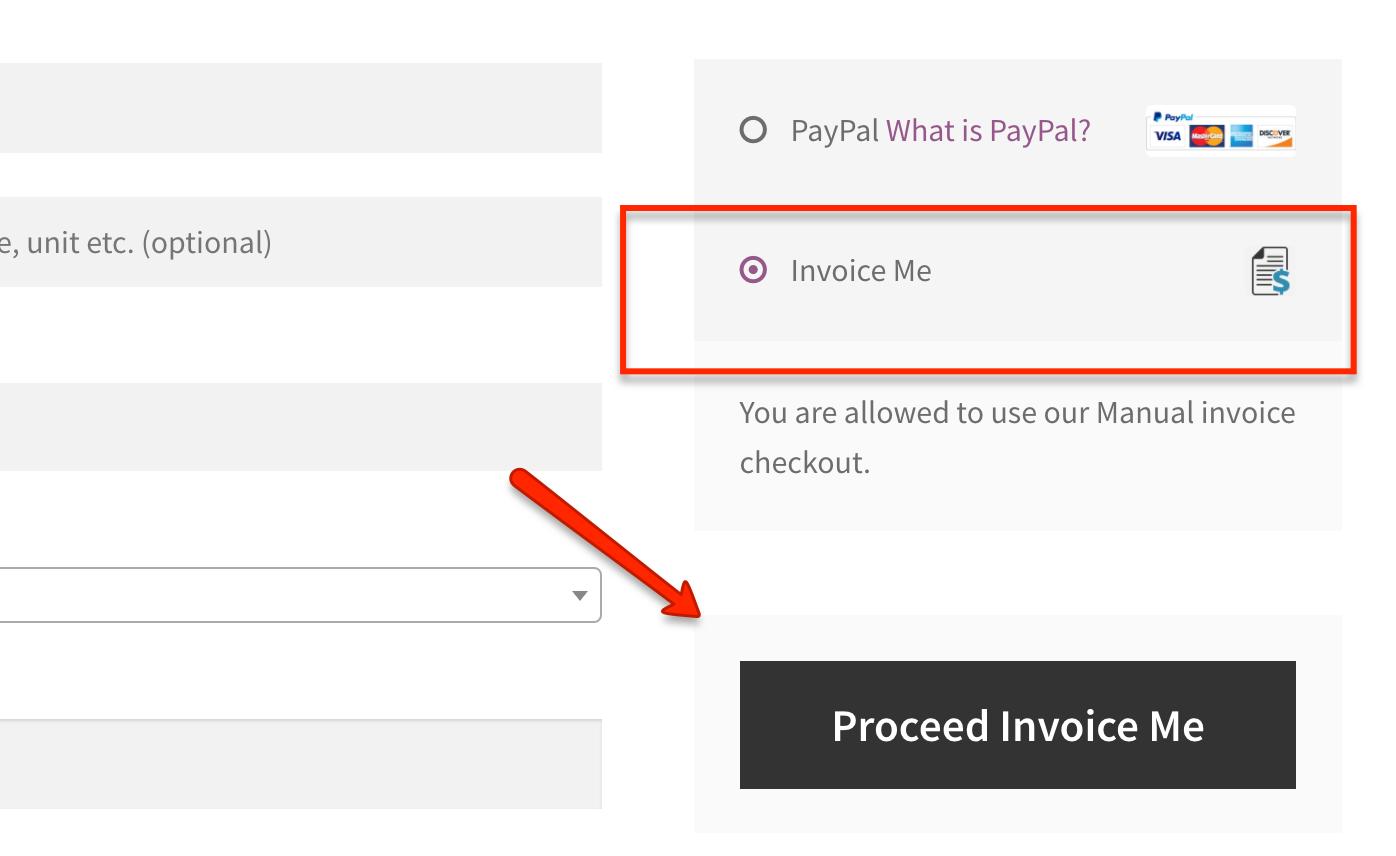The width and height of the screenshot is (1396, 856).
Task: Expand the dropdown select arrow
Action: coord(579,596)
